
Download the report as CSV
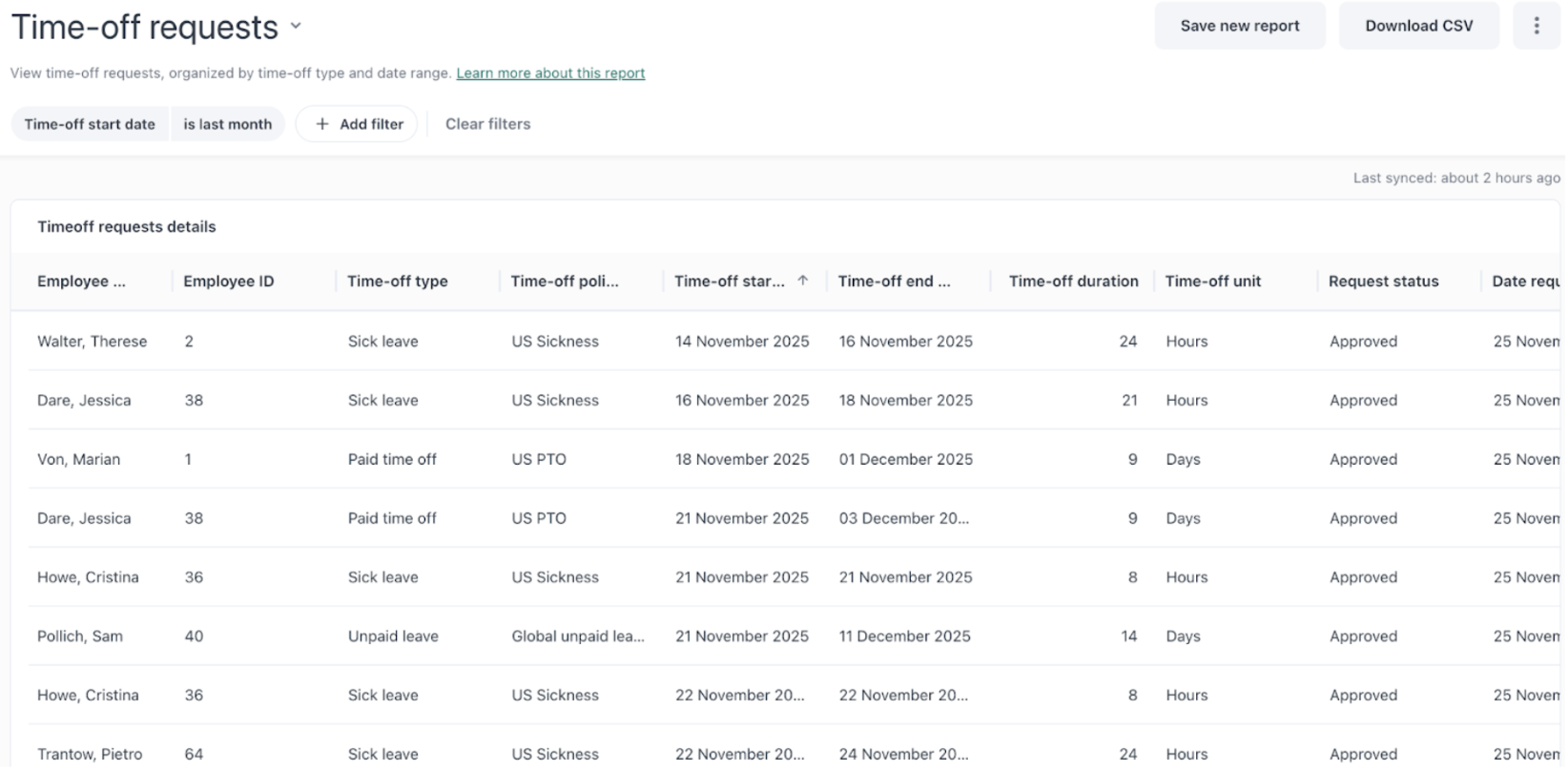1418,26
